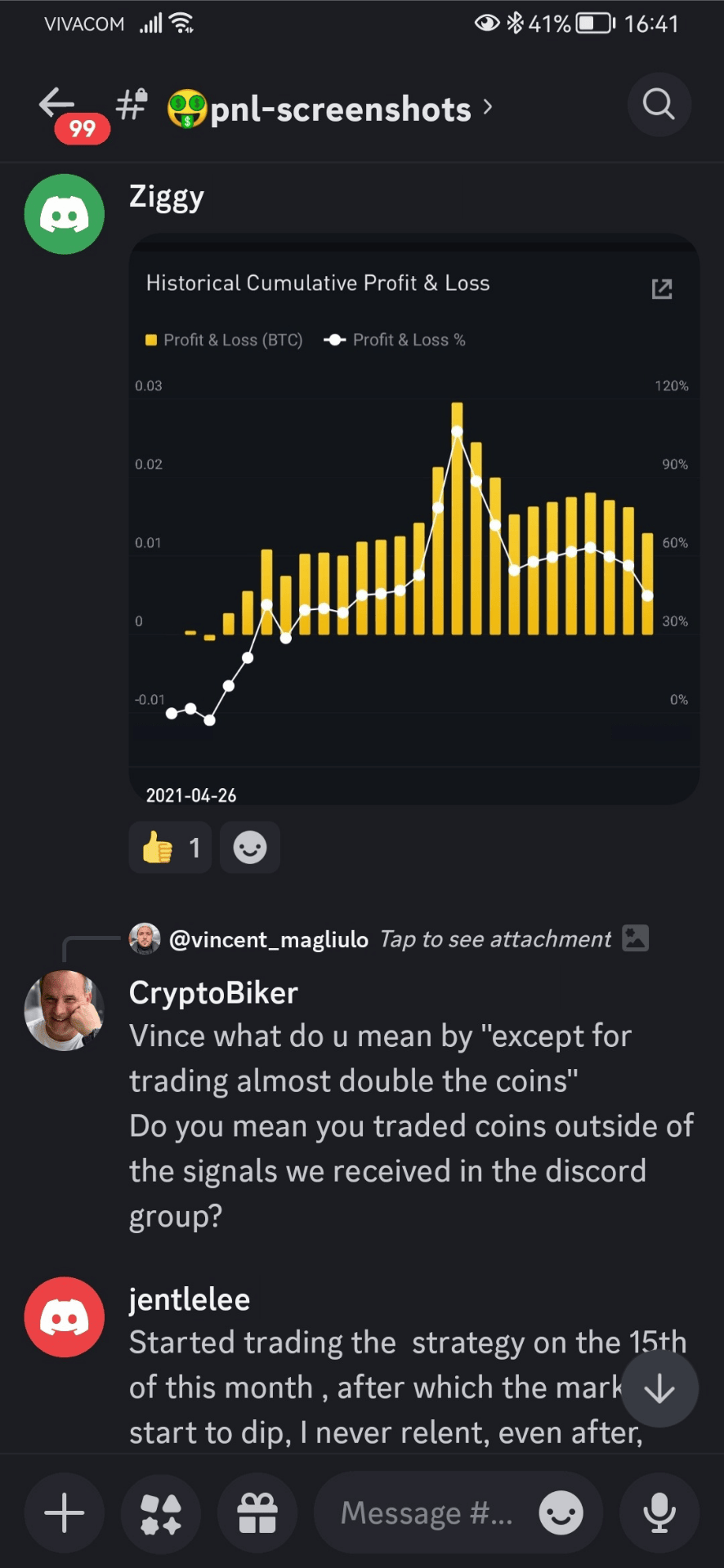The width and height of the screenshot is (724, 1568).
Task: Jump to latest messages arrow
Action: [659, 1388]
